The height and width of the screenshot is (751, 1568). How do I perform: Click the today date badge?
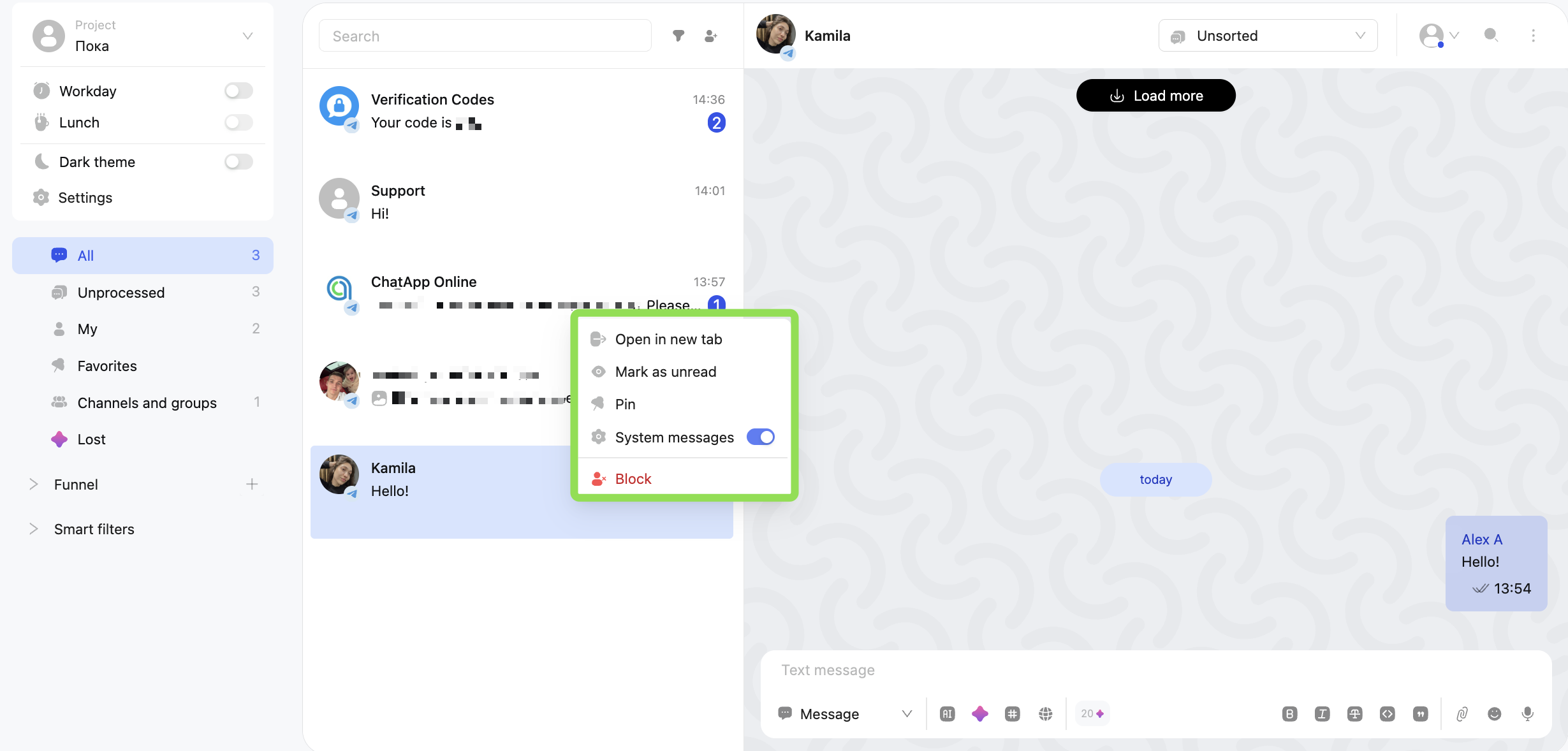coord(1155,479)
